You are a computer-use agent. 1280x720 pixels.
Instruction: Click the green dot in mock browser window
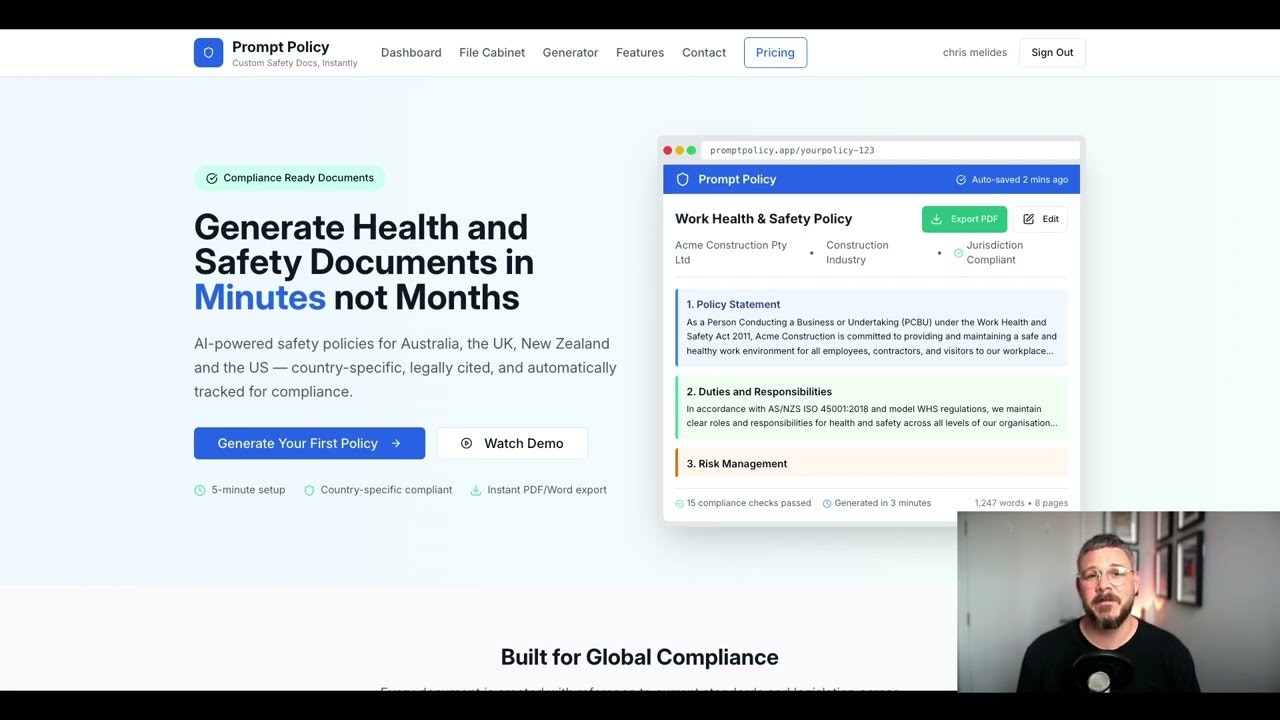click(x=691, y=150)
